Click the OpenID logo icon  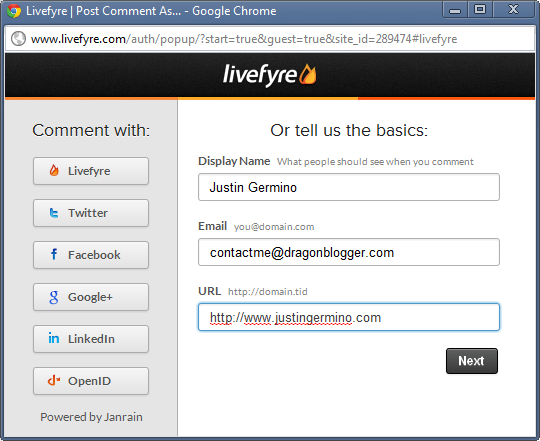(x=54, y=380)
